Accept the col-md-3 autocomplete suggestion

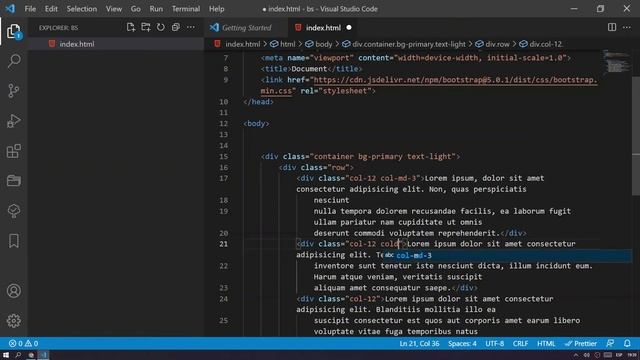(506, 255)
